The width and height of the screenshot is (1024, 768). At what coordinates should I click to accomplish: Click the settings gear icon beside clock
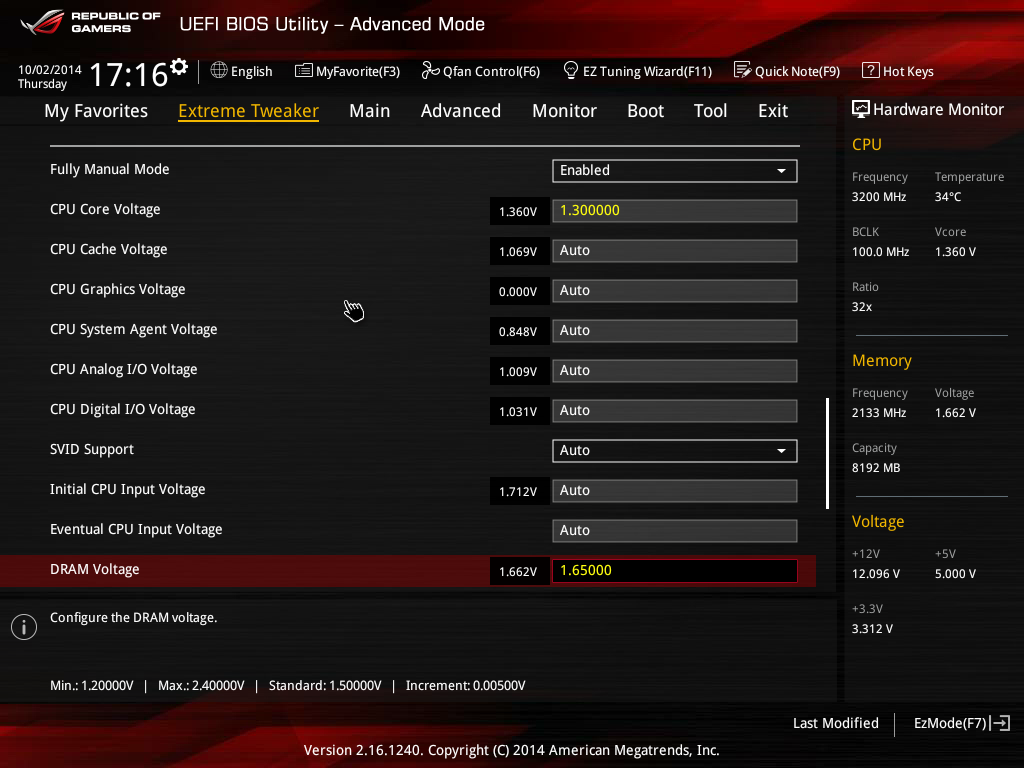pos(179,67)
